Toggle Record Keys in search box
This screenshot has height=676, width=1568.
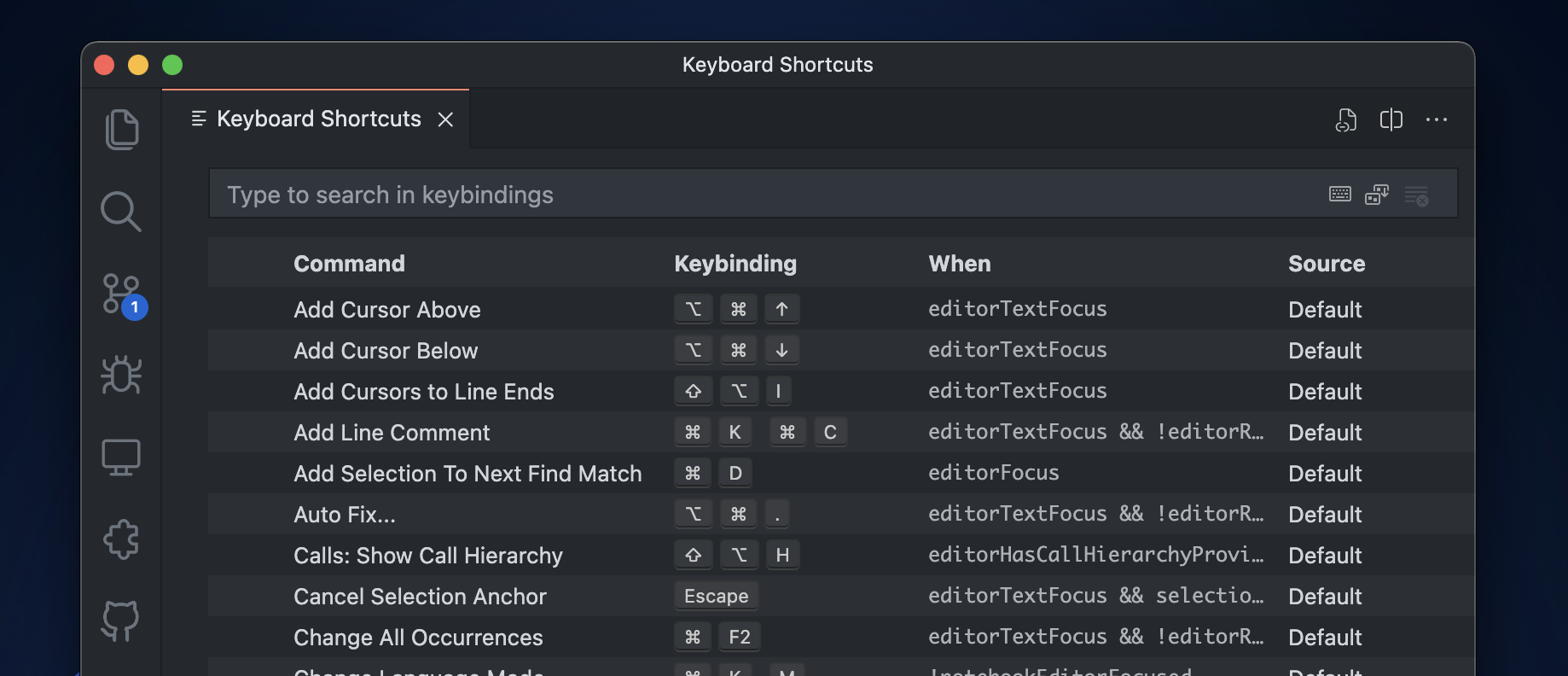click(1339, 195)
